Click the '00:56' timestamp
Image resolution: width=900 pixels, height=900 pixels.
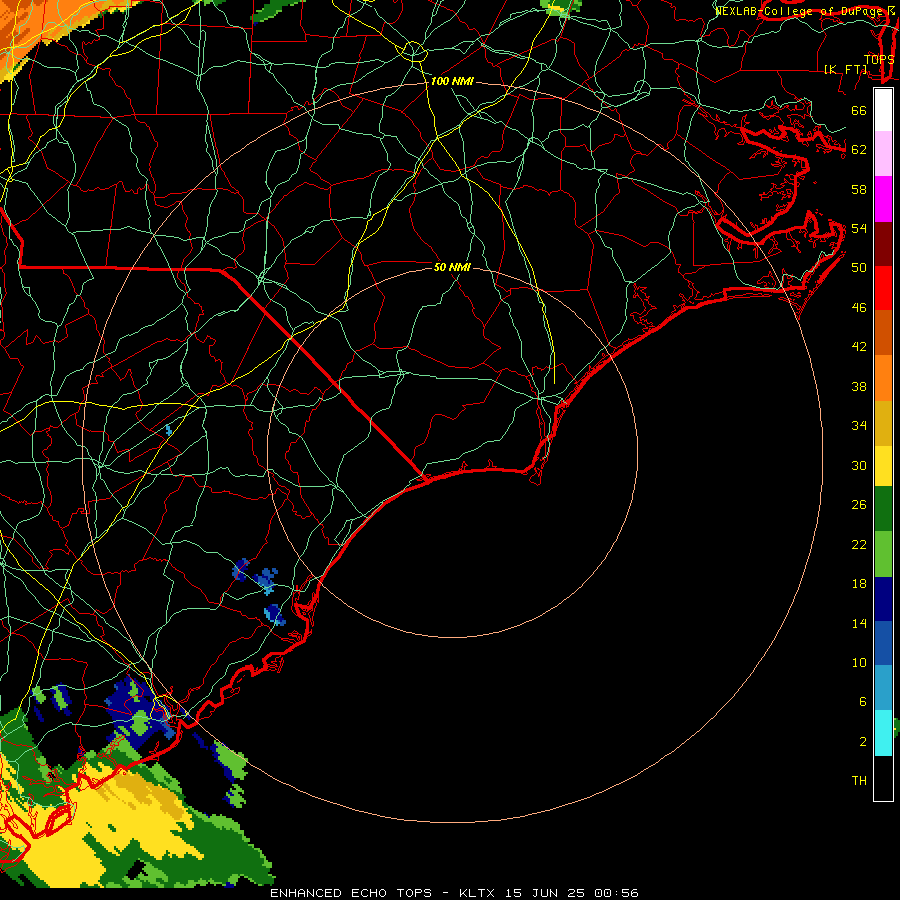616,893
